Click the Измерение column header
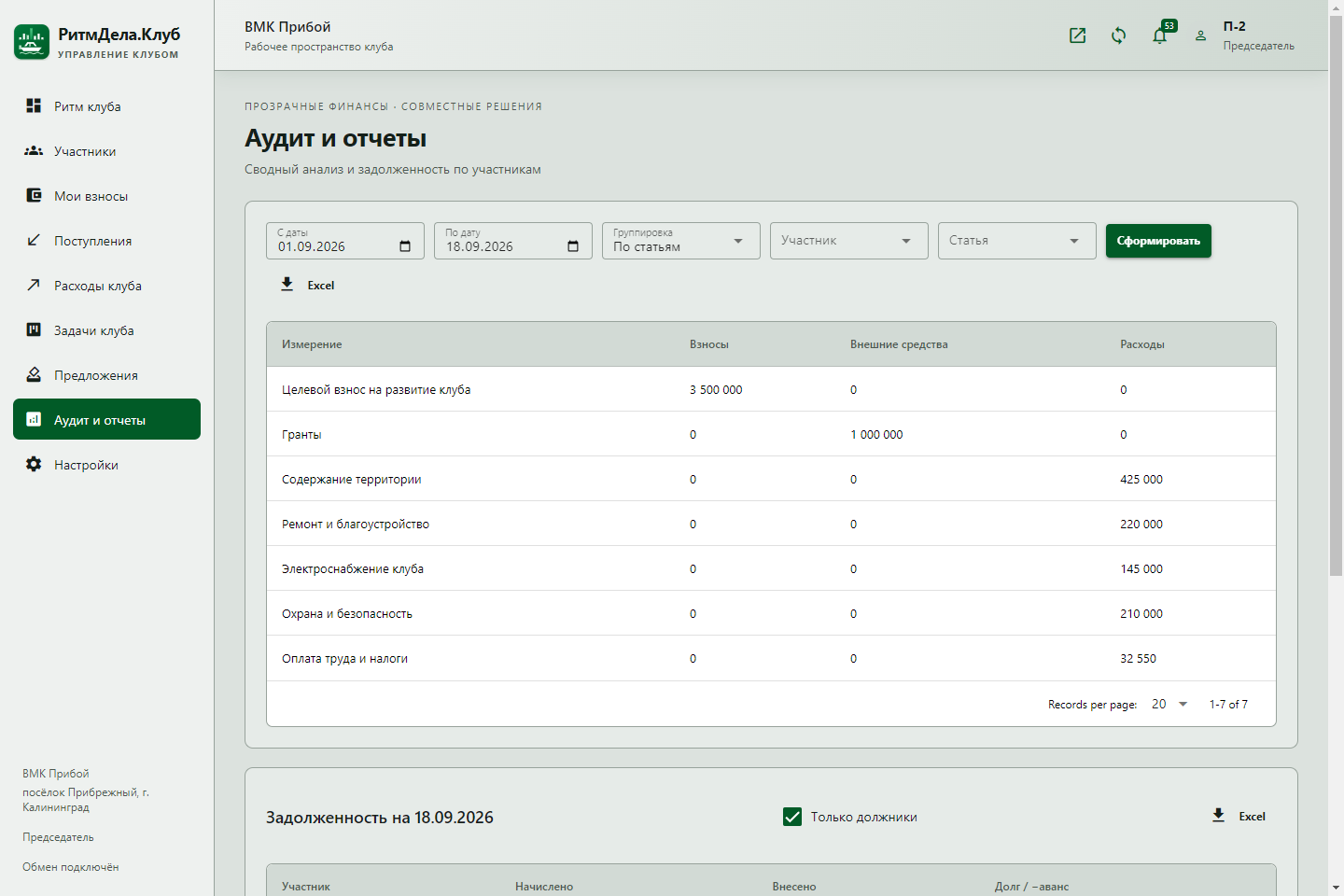The height and width of the screenshot is (896, 1344). (312, 344)
